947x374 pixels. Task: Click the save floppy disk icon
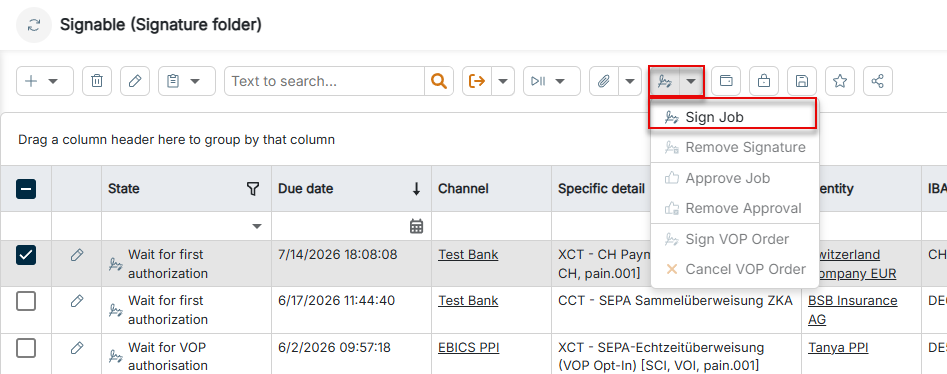click(802, 81)
